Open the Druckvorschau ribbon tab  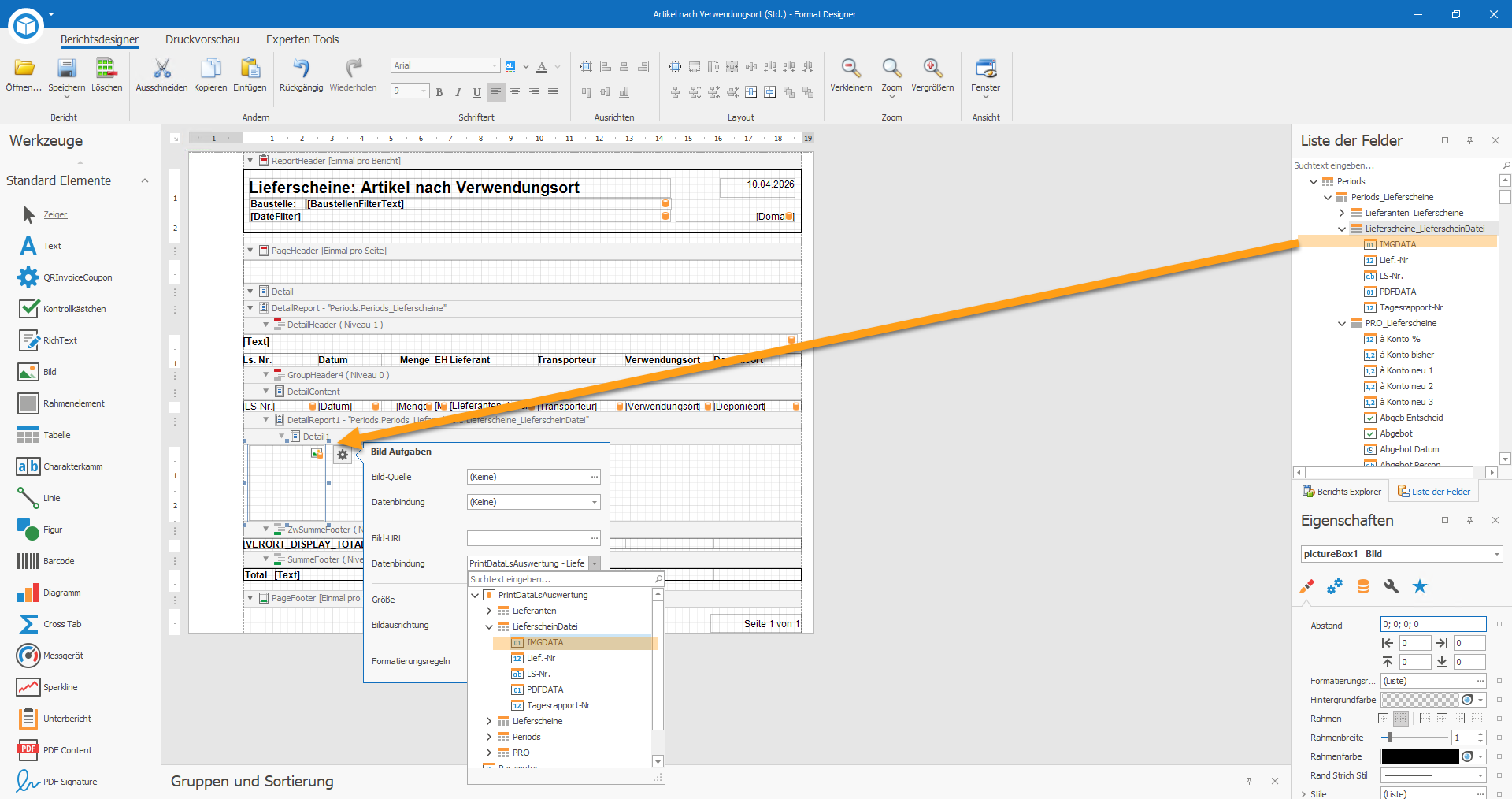tap(202, 39)
